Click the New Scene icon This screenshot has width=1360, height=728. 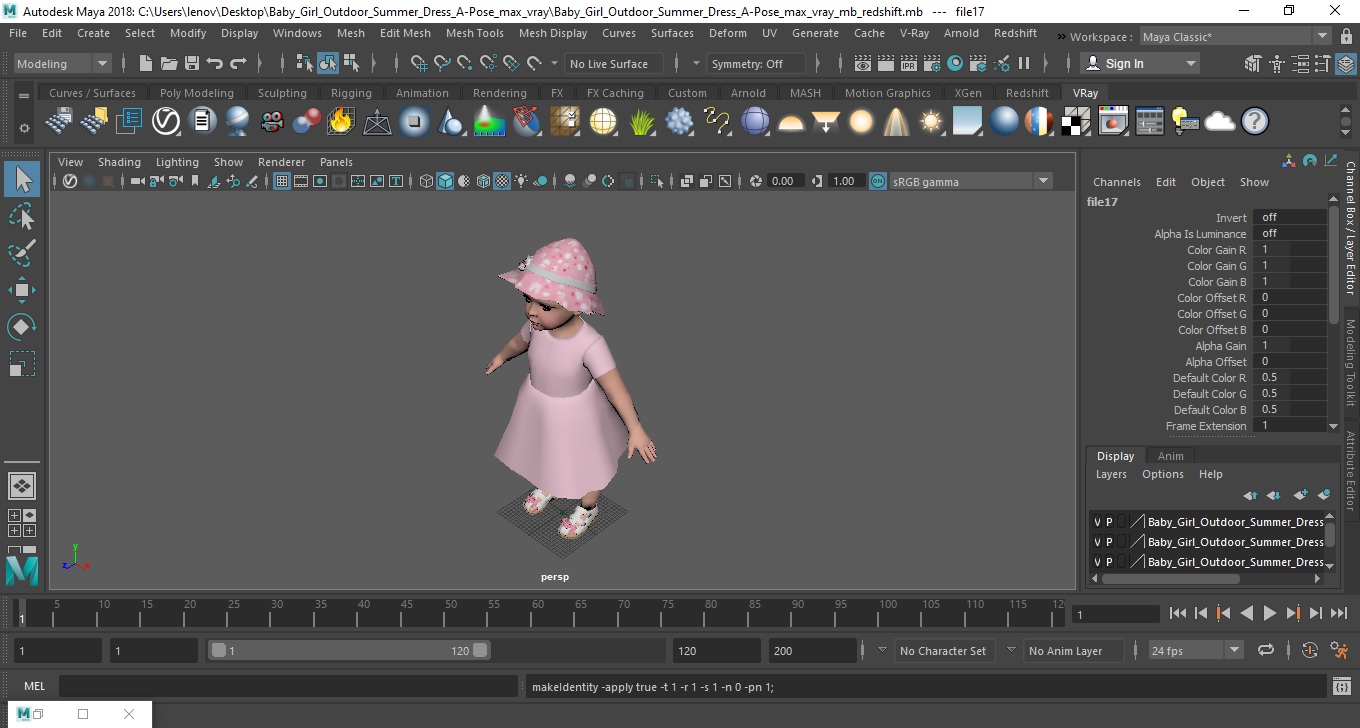click(146, 64)
